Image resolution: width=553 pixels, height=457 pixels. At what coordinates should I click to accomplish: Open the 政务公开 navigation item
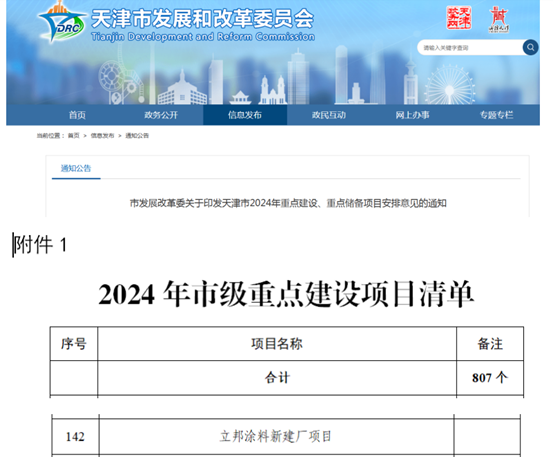[x=161, y=115]
